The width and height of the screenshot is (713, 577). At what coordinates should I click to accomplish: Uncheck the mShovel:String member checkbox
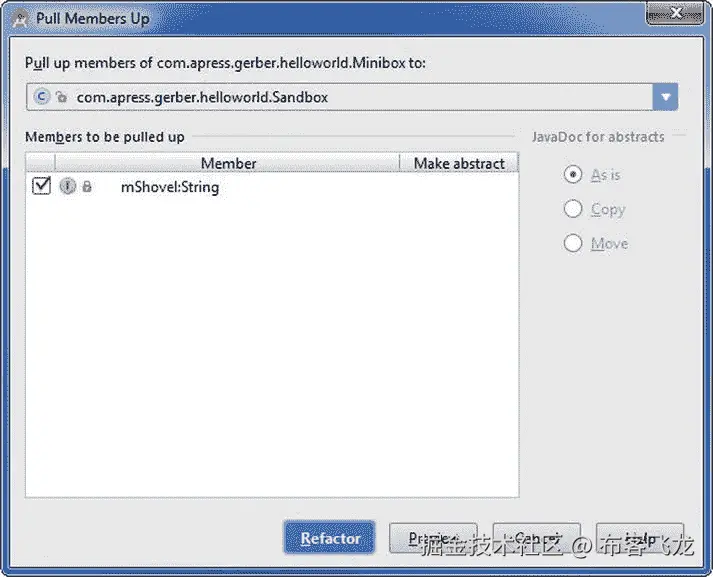click(x=41, y=186)
